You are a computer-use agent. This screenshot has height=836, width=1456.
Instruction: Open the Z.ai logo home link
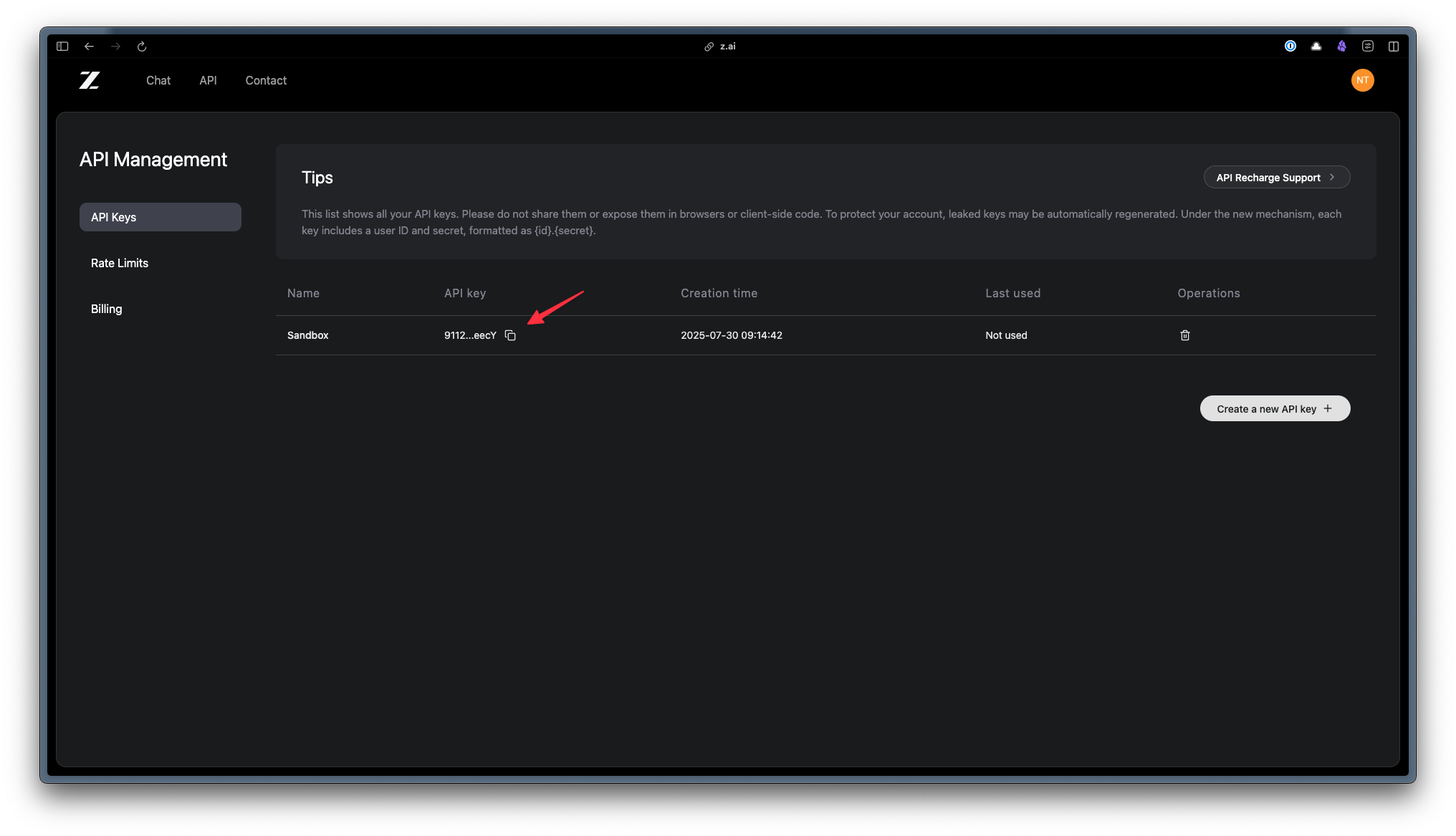point(90,80)
